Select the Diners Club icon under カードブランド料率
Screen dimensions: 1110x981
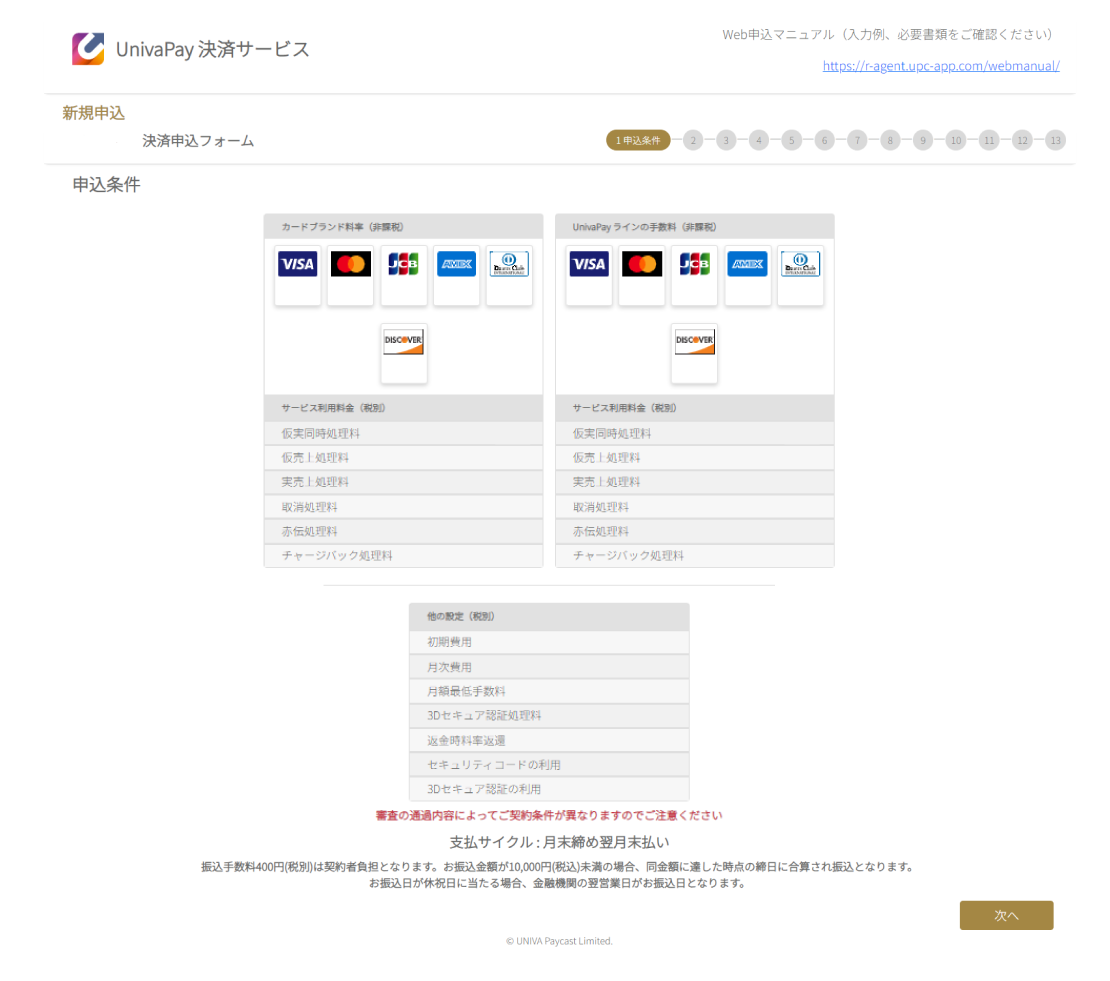pyautogui.click(x=509, y=264)
